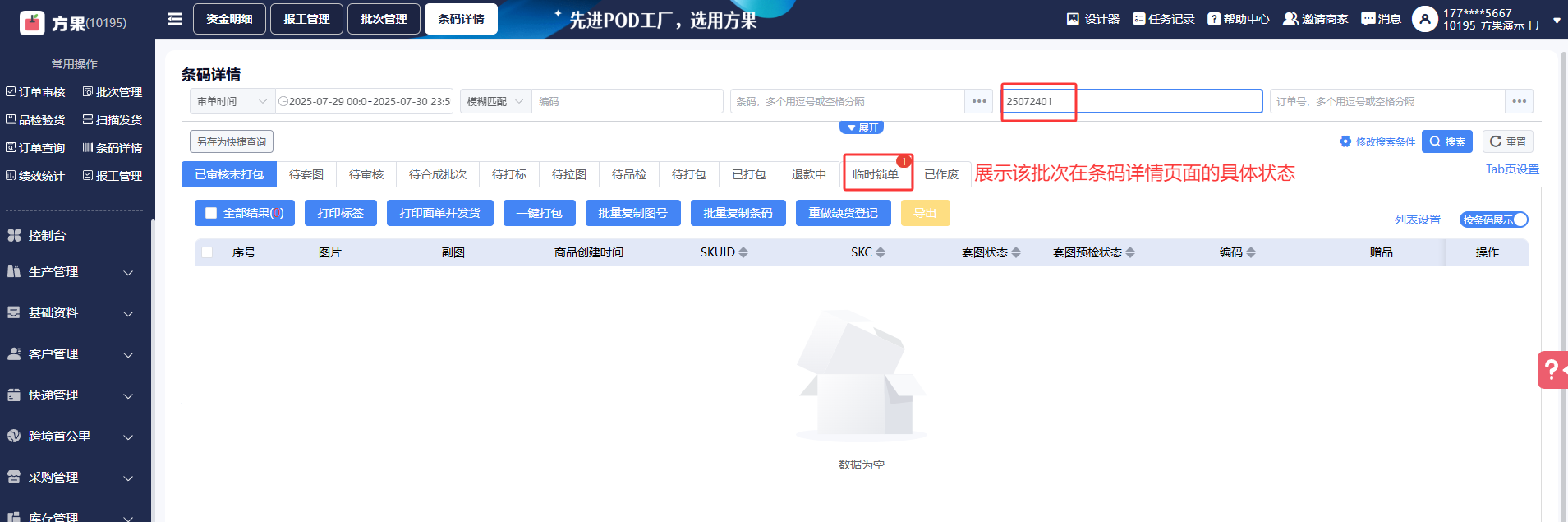Click 另存为快捷查询 button
Screen dimensions: 1568x522
pyautogui.click(x=232, y=141)
